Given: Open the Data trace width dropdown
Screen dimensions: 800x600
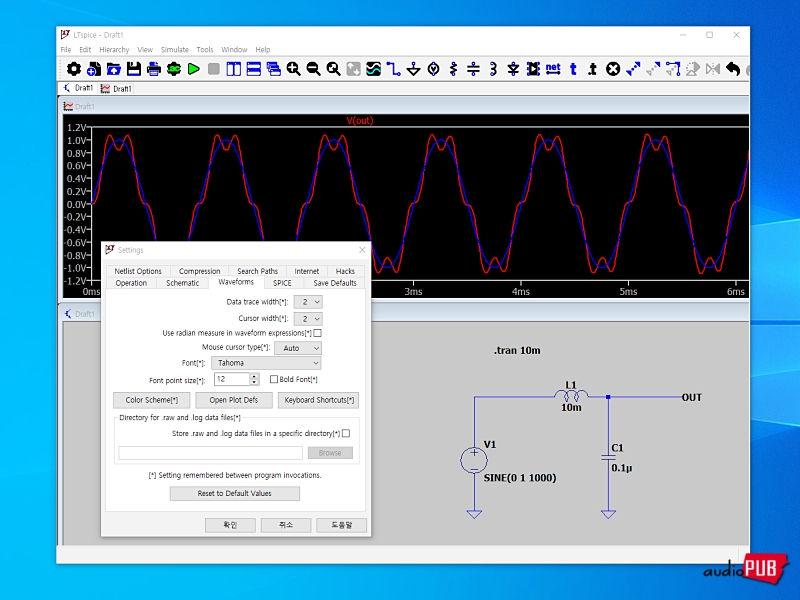Looking at the screenshot, I should pyautogui.click(x=310, y=302).
